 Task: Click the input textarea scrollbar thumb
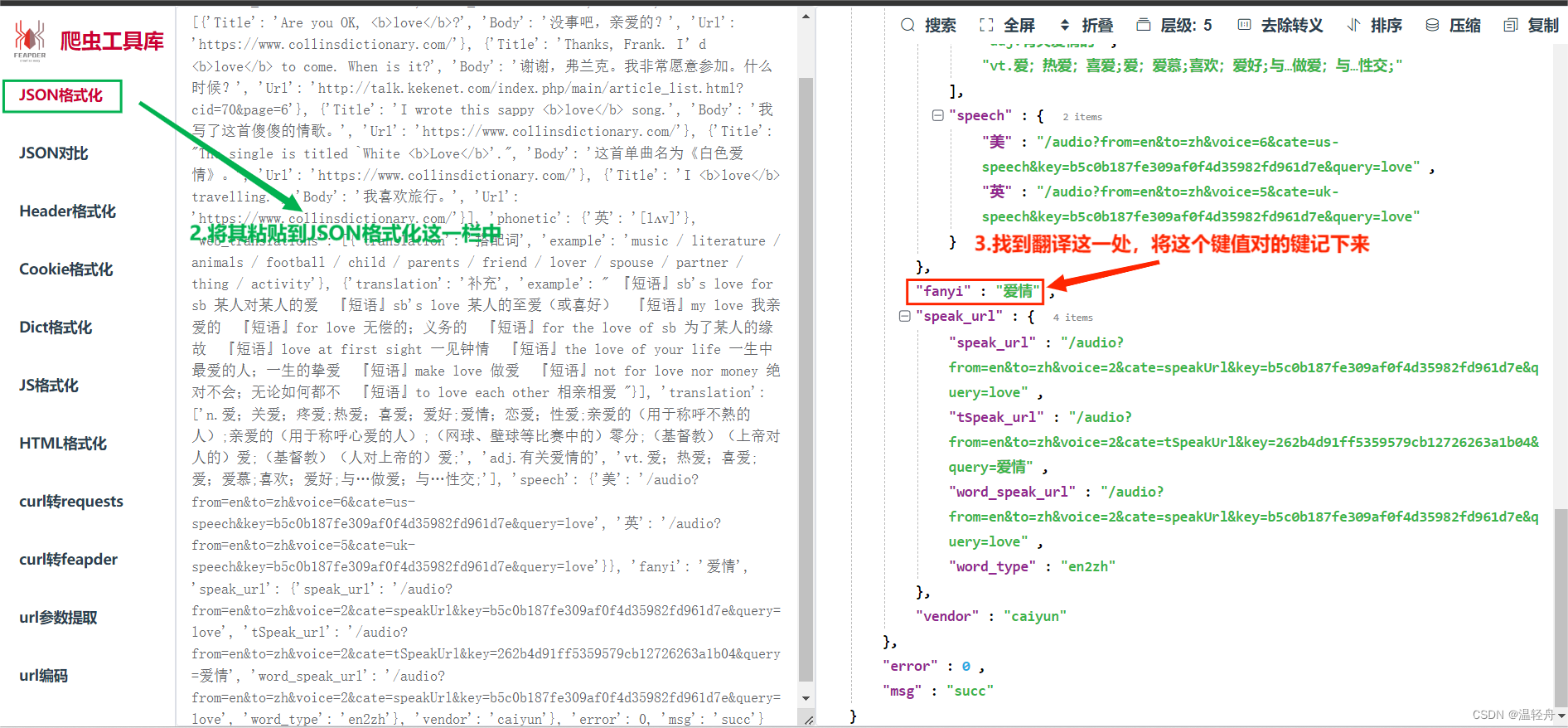pos(806,380)
